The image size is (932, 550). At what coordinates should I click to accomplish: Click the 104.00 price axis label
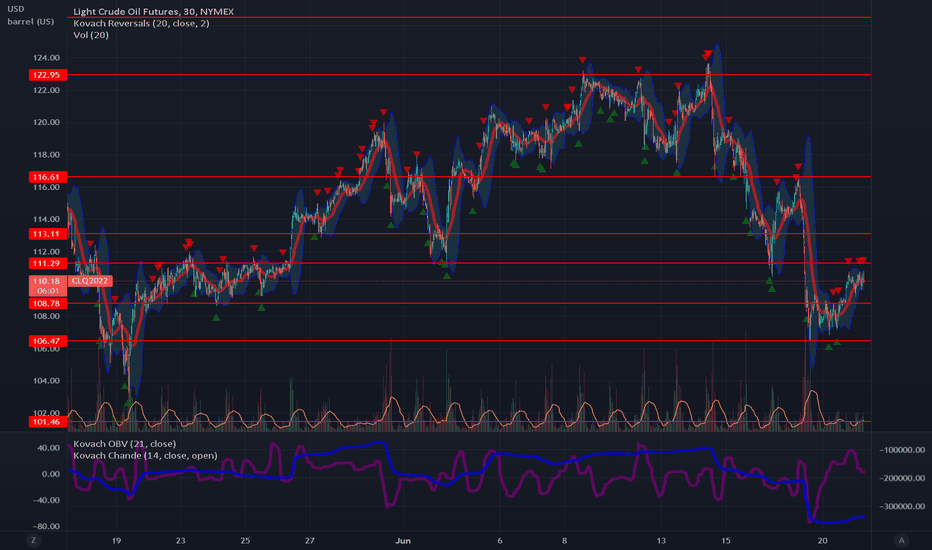46,381
